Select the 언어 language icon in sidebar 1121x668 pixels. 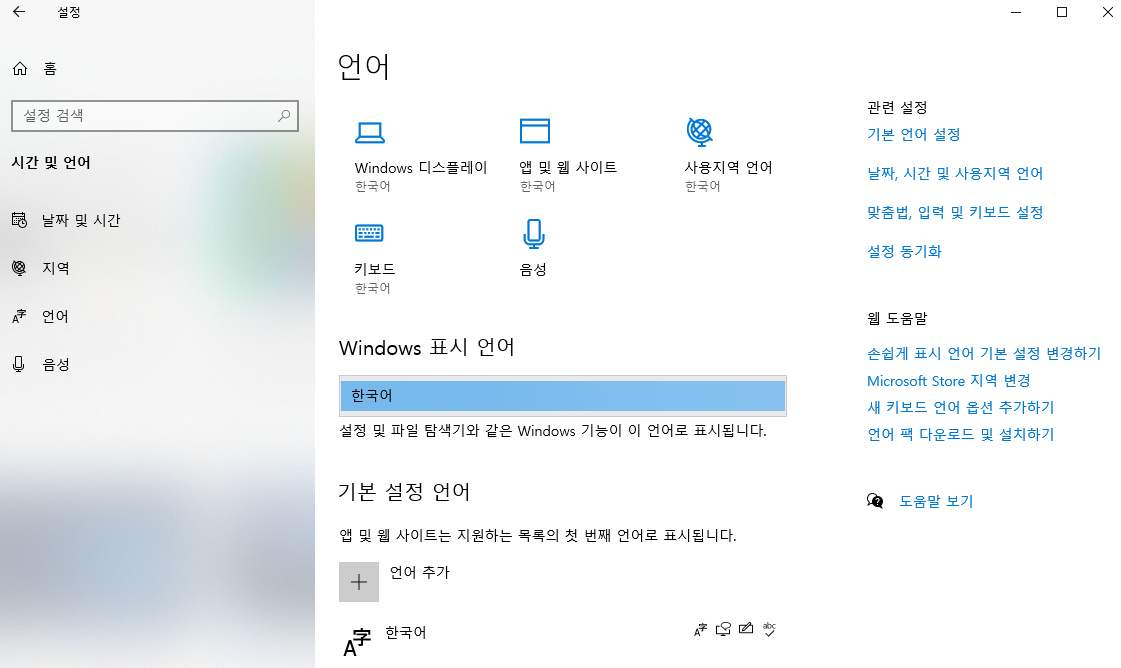(x=19, y=316)
